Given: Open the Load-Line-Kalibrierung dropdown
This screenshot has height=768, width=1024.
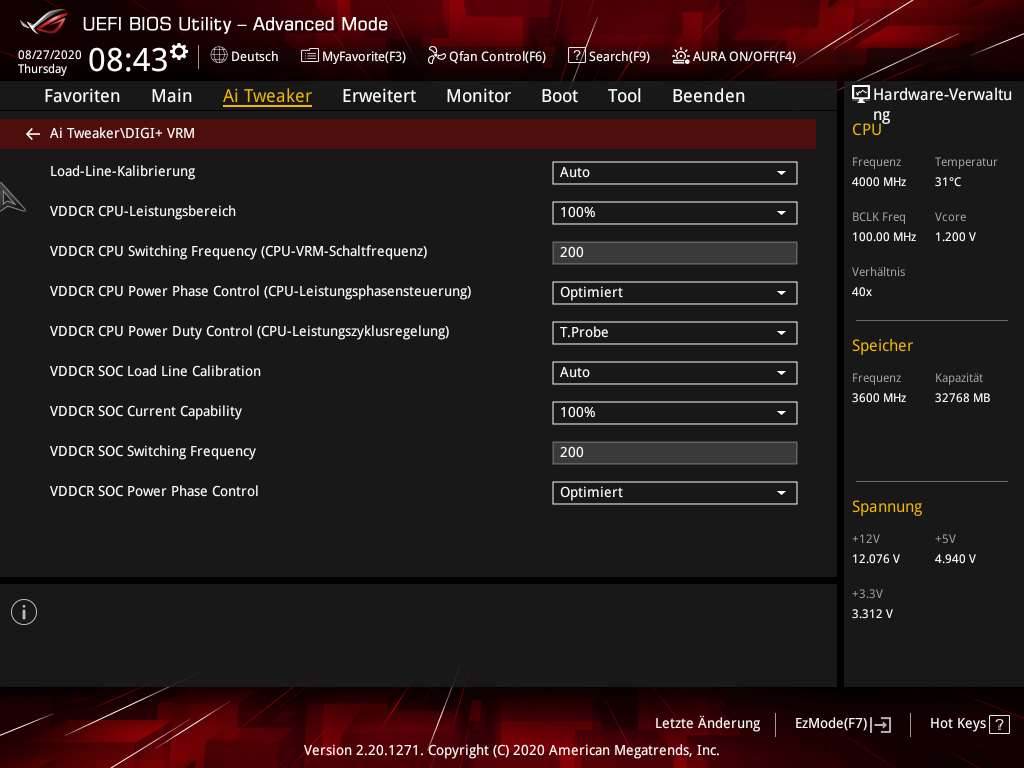Looking at the screenshot, I should pos(675,172).
